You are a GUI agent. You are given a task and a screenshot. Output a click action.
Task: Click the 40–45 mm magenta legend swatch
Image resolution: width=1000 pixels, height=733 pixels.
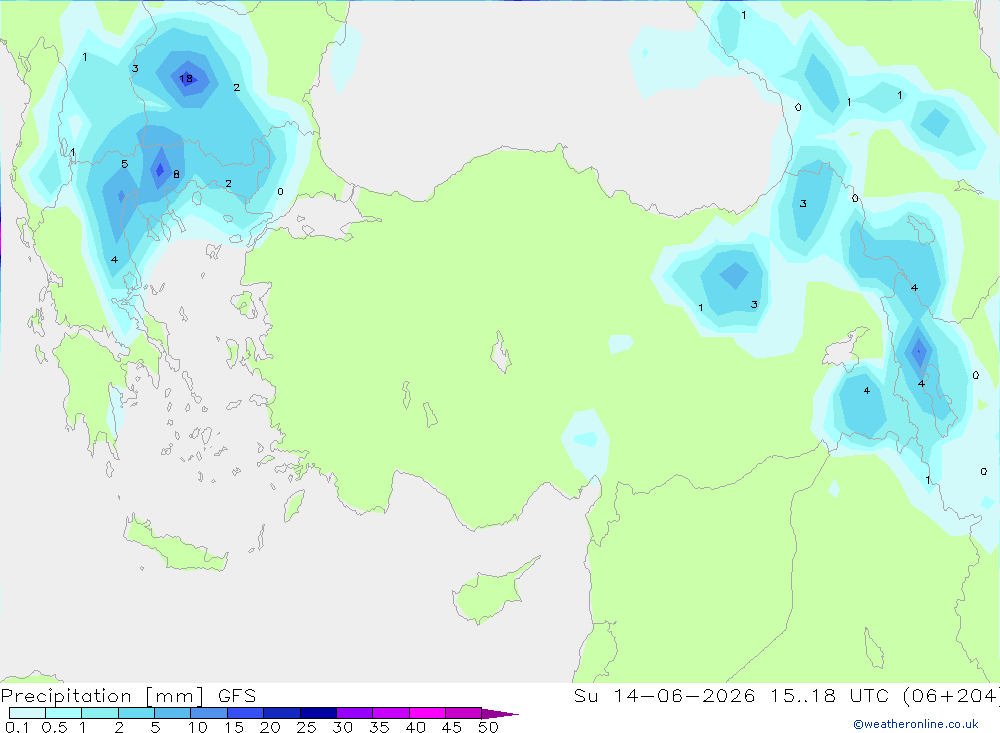pos(427,713)
